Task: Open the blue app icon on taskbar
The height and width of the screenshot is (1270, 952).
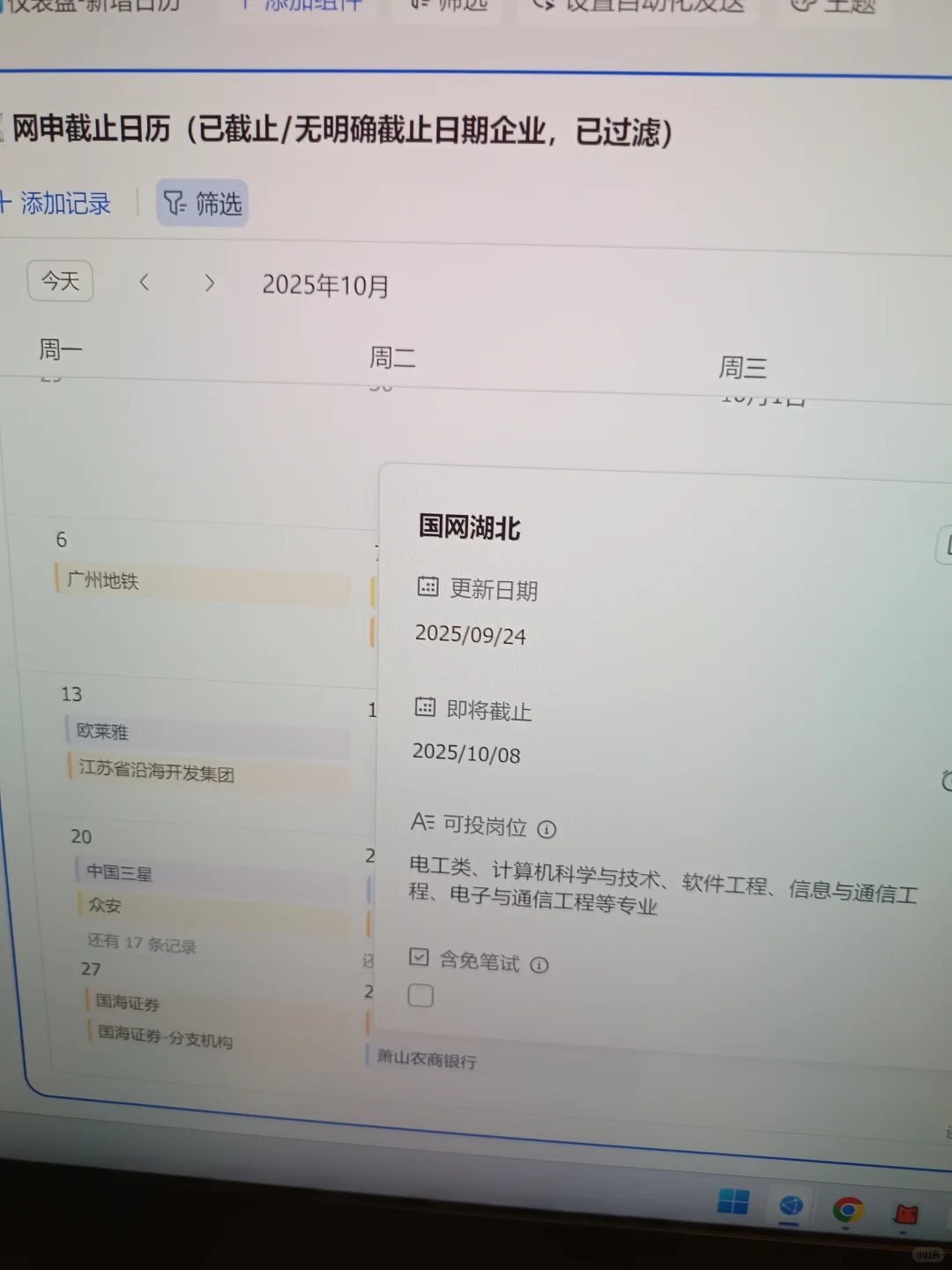Action: click(791, 1206)
